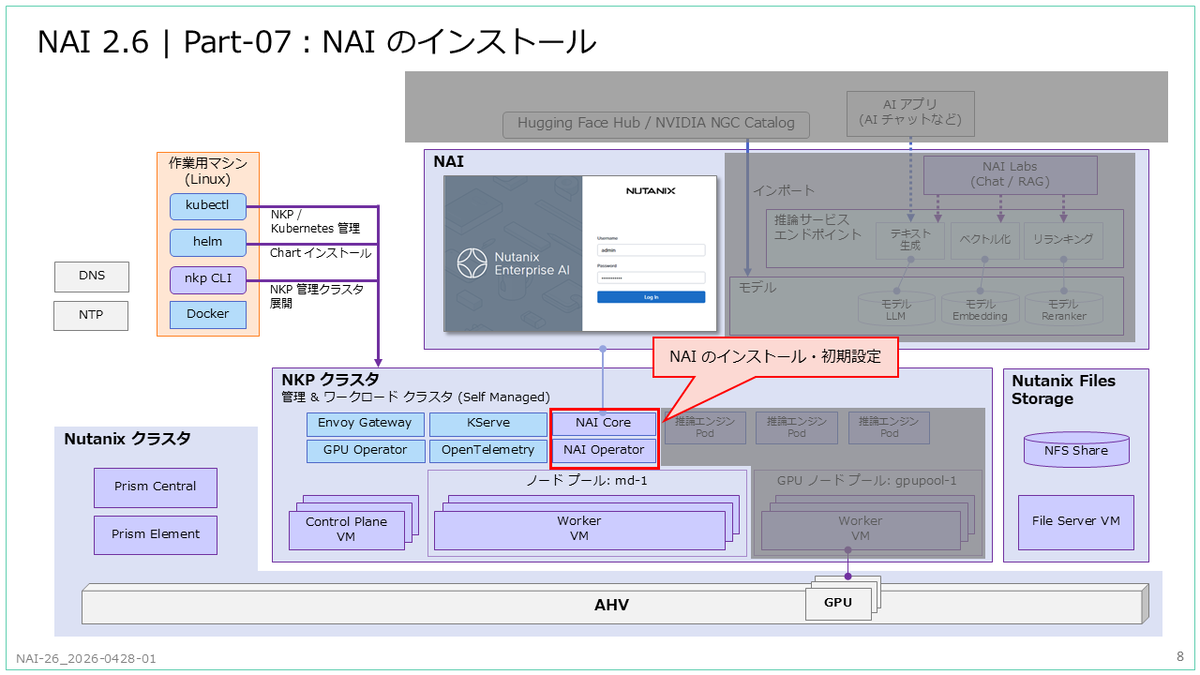
Task: Click the GPU Operator component
Action: [365, 450]
